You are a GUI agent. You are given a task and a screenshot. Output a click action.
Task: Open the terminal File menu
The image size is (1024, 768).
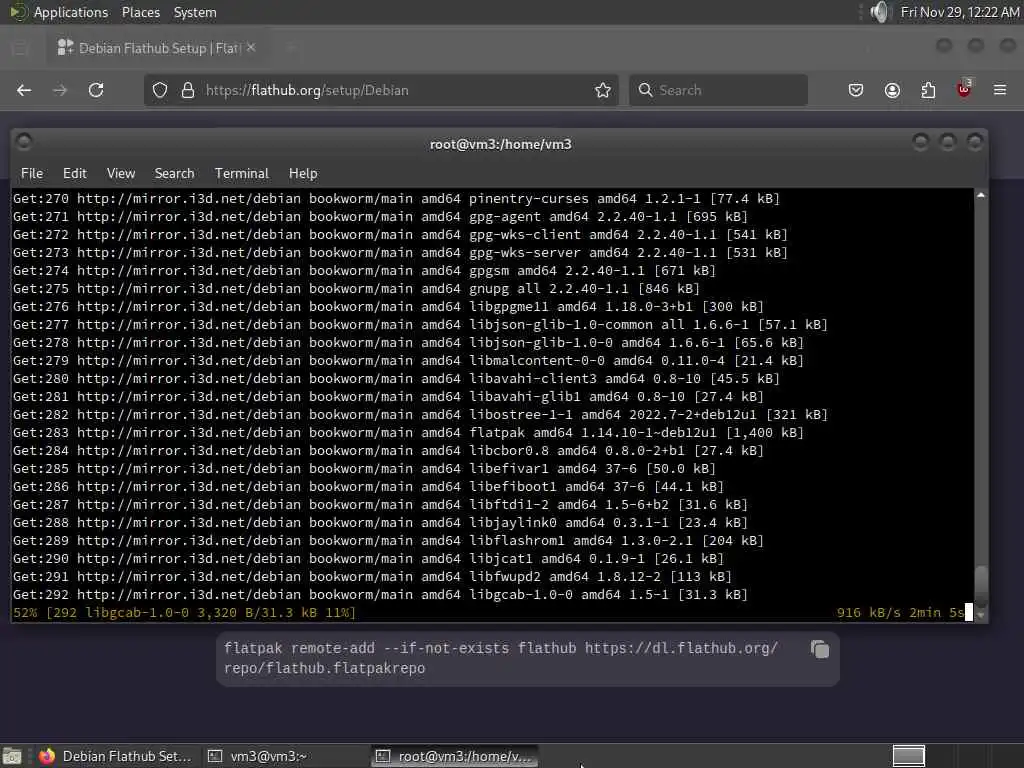click(32, 173)
